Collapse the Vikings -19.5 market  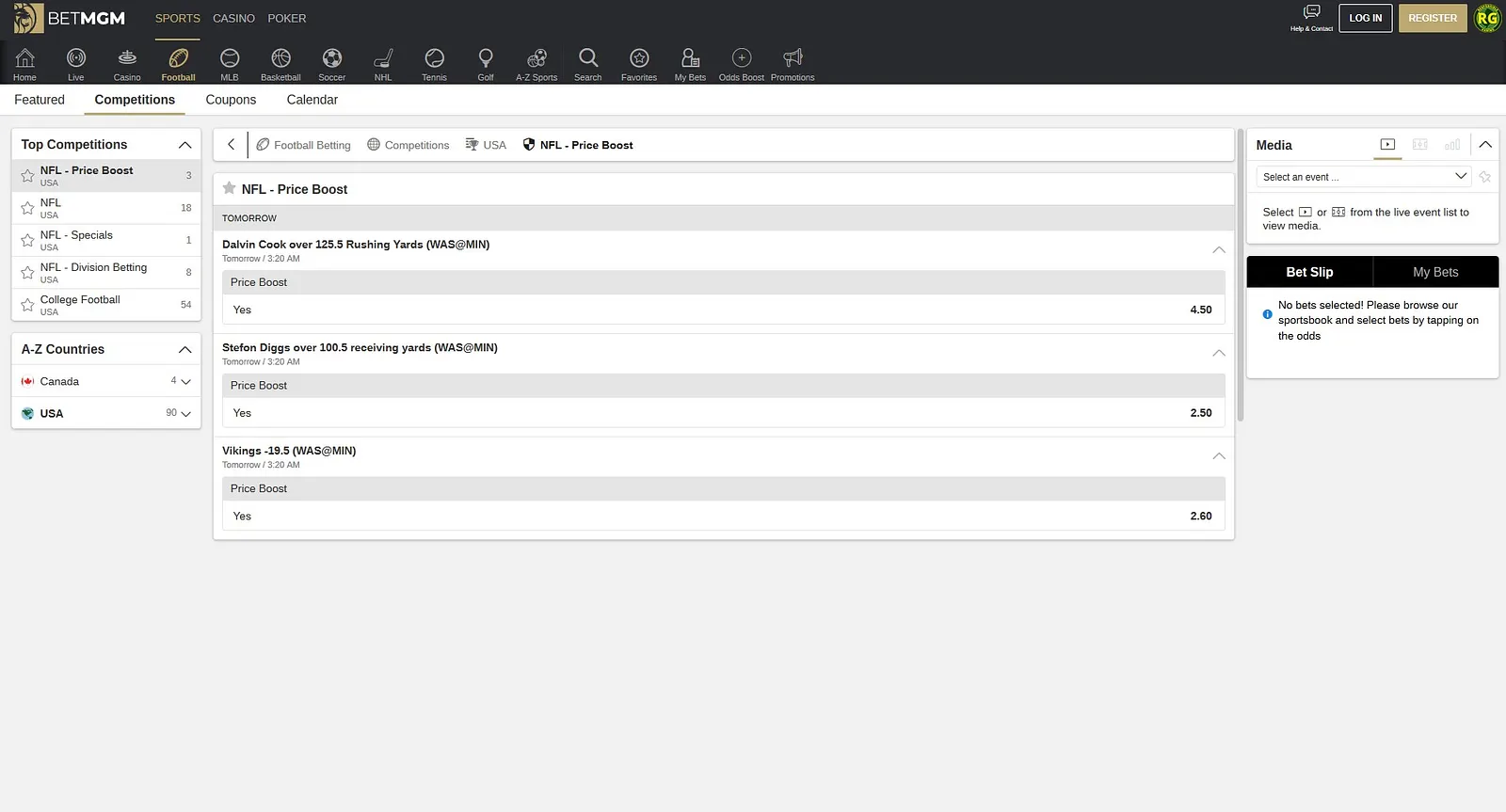(x=1219, y=456)
